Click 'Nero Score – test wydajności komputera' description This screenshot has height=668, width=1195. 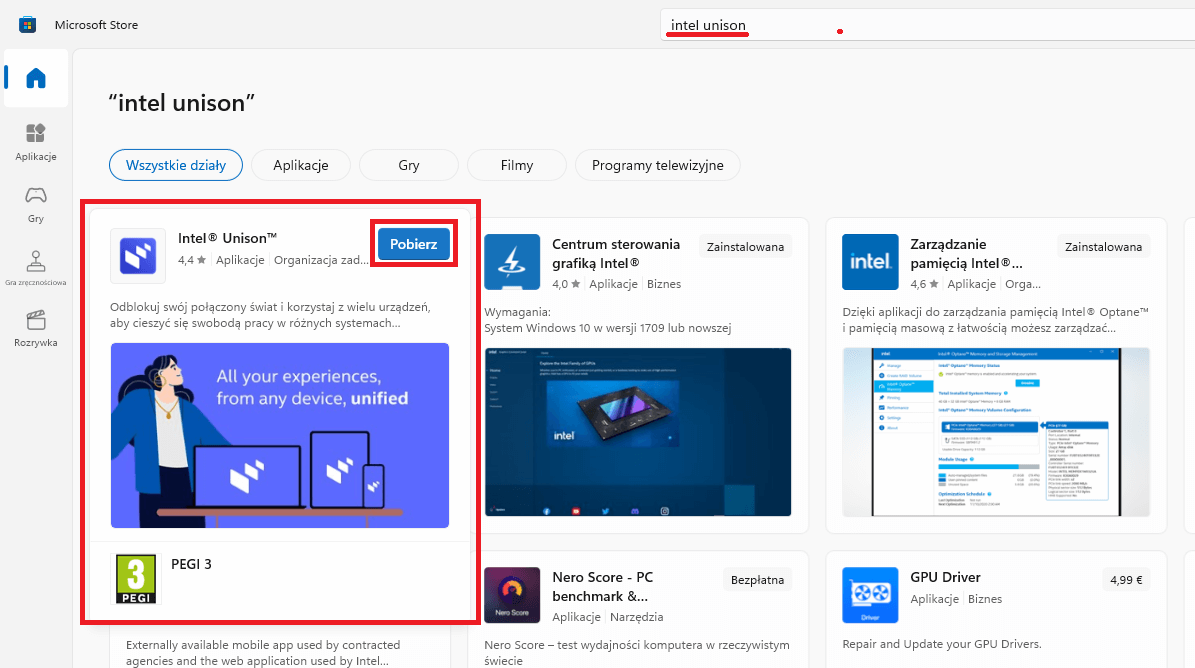pos(637,653)
